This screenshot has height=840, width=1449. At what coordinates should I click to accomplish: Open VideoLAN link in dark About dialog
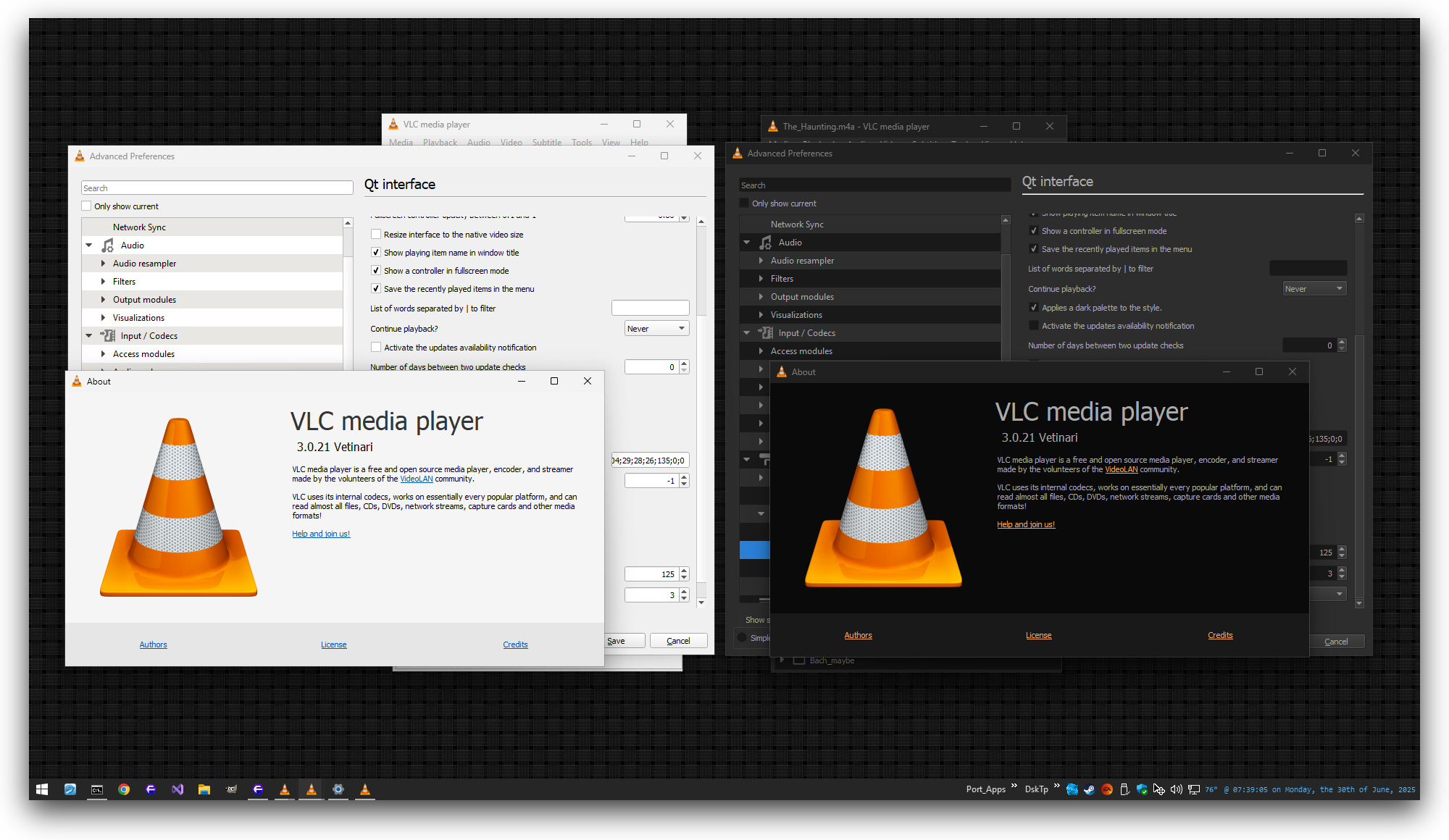(1121, 469)
